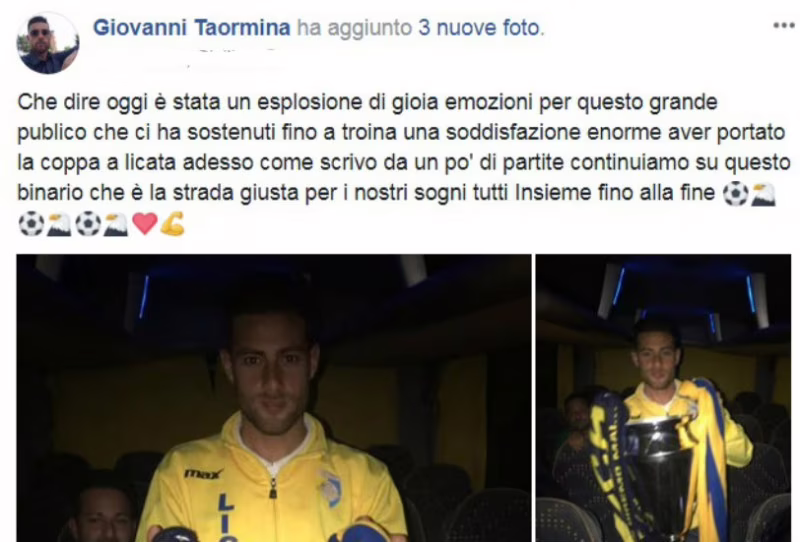Click the blurred timestamp under the name
The width and height of the screenshot is (800, 542).
[x=235, y=55]
